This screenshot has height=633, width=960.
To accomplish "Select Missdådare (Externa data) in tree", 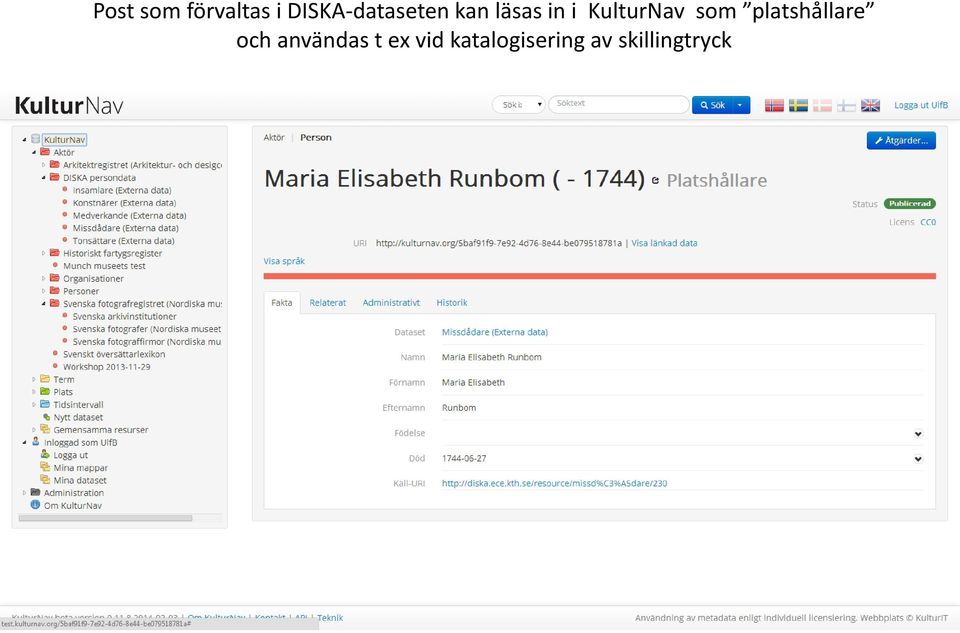I will coord(126,228).
